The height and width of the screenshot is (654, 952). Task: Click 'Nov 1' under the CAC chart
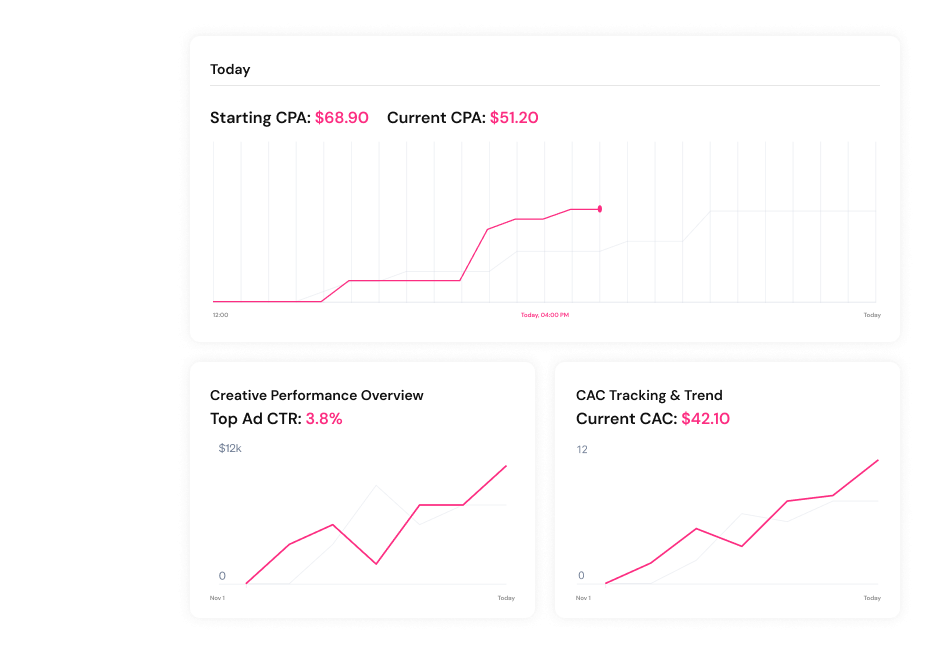point(583,598)
